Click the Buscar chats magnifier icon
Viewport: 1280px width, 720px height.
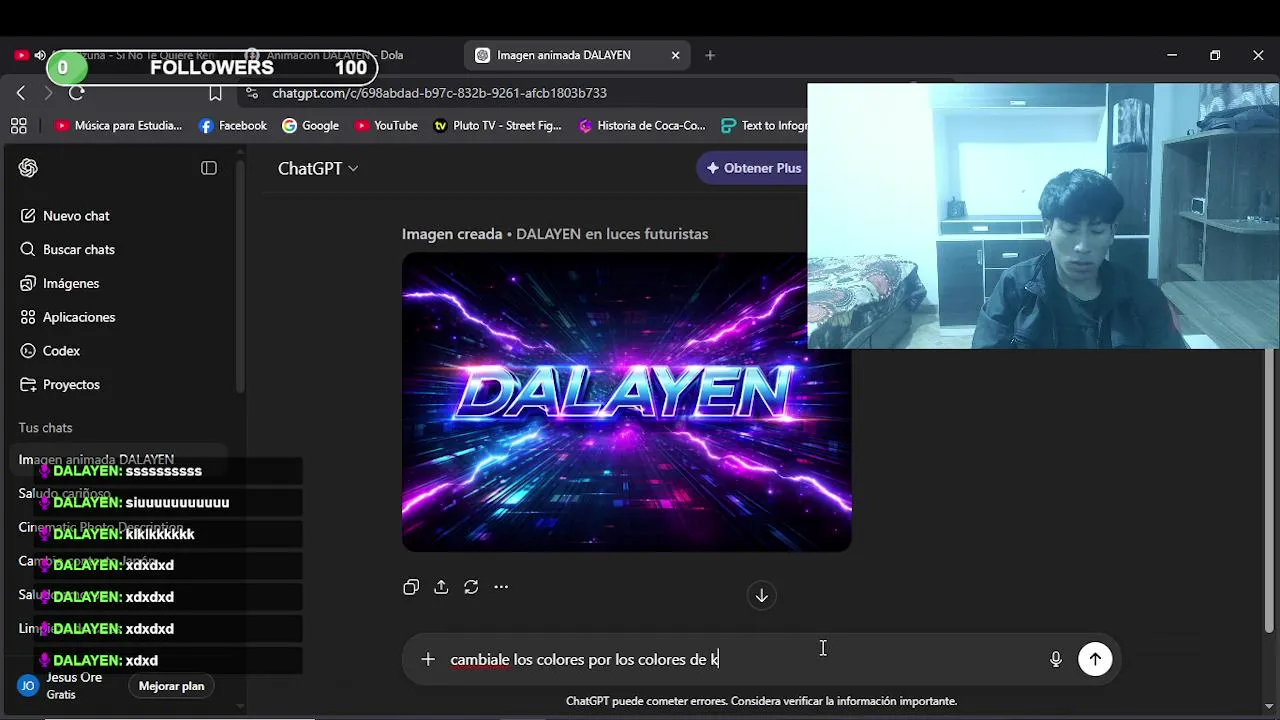28,249
